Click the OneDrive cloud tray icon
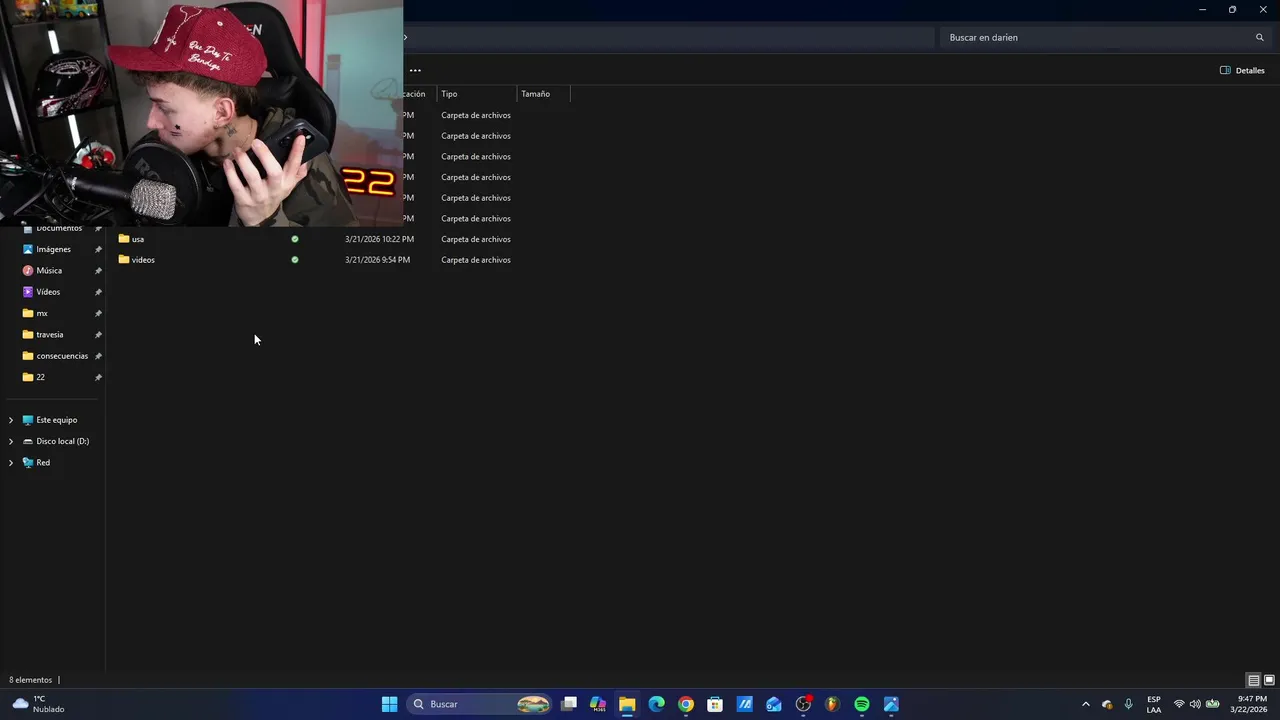This screenshot has height=720, width=1280. [1107, 704]
